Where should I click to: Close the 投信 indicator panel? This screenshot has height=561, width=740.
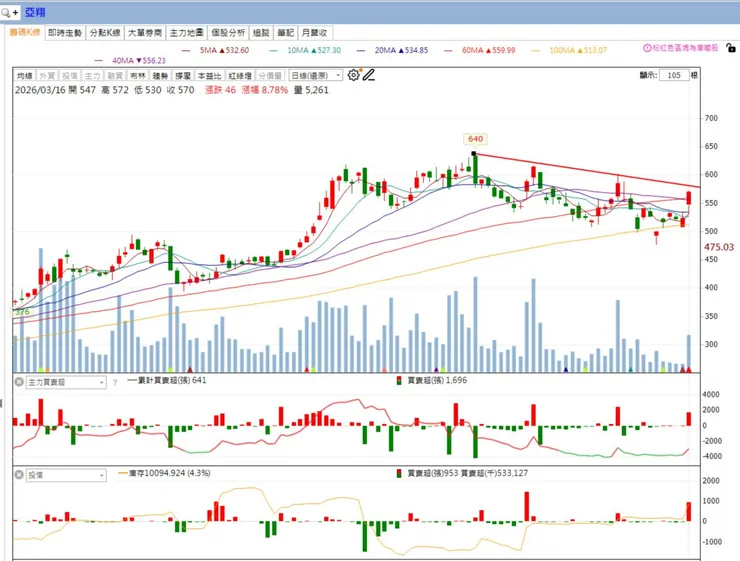pos(19,475)
